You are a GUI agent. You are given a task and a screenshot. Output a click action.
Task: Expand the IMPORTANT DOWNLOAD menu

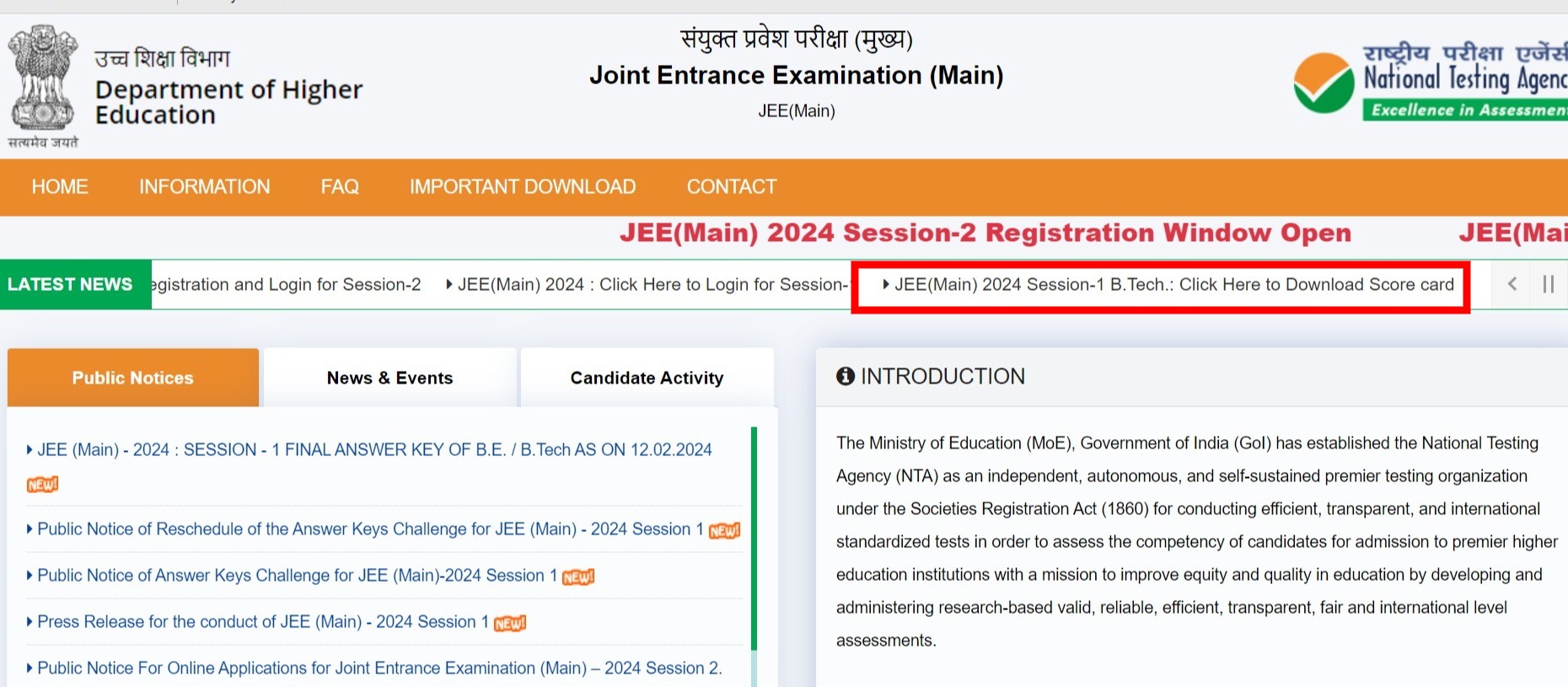click(523, 186)
